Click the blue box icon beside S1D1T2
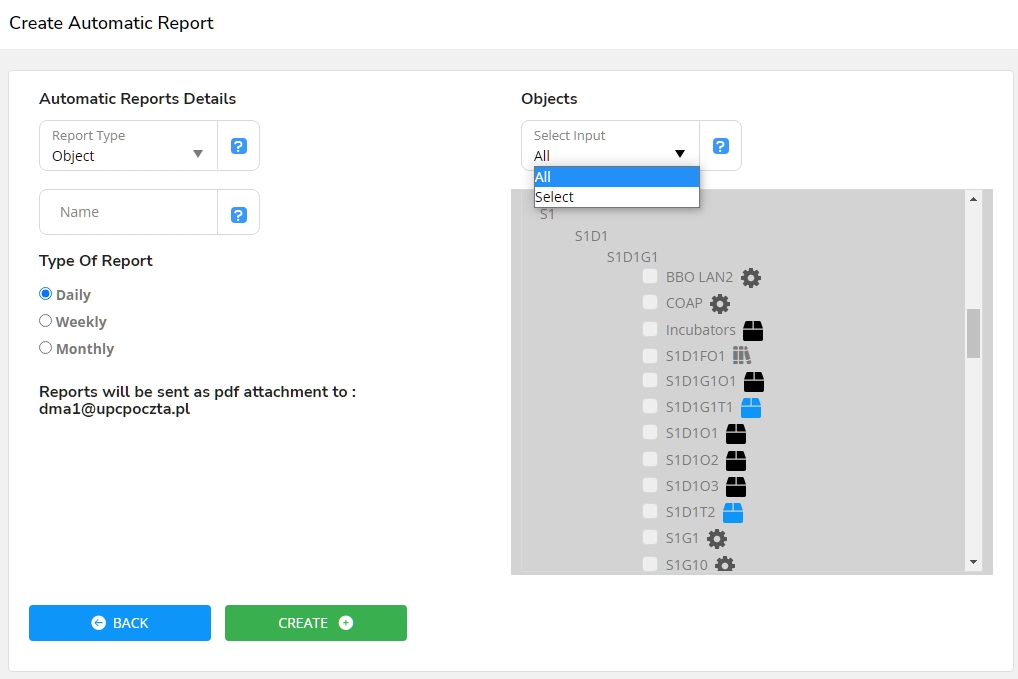1018x679 pixels. pyautogui.click(x=733, y=513)
